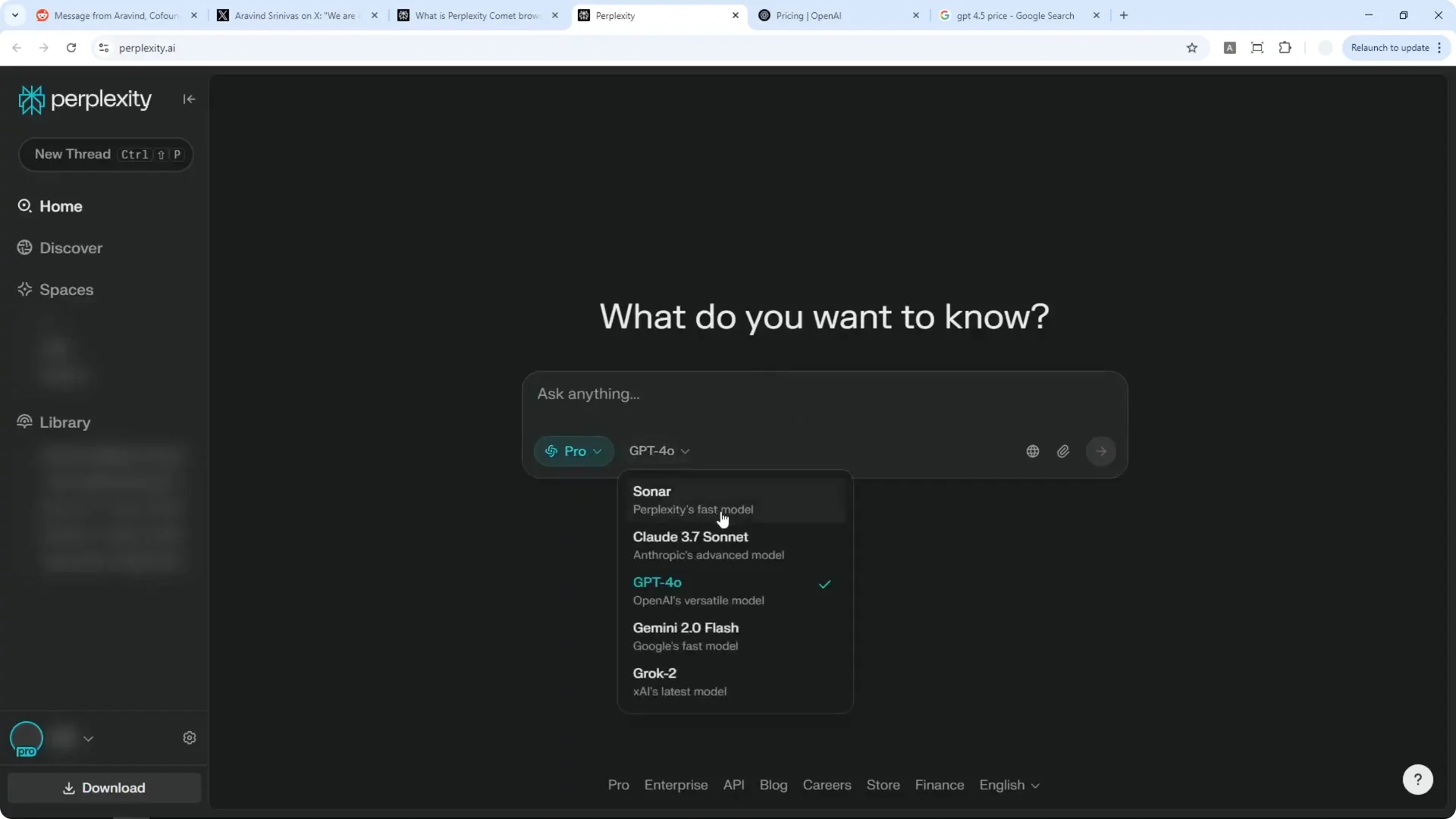The image size is (1456, 819).
Task: Open the Spaces section
Action: (x=67, y=290)
